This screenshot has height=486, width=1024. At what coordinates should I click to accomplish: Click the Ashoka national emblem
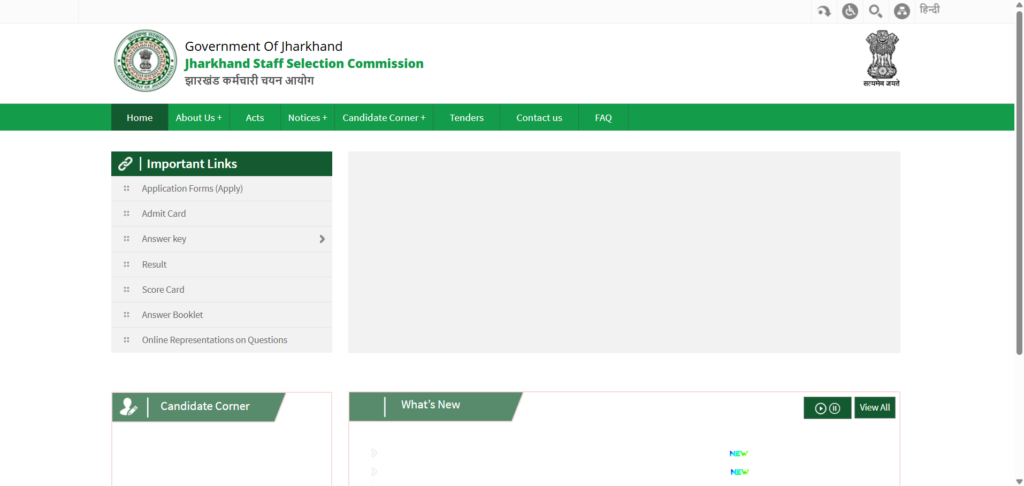point(881,59)
